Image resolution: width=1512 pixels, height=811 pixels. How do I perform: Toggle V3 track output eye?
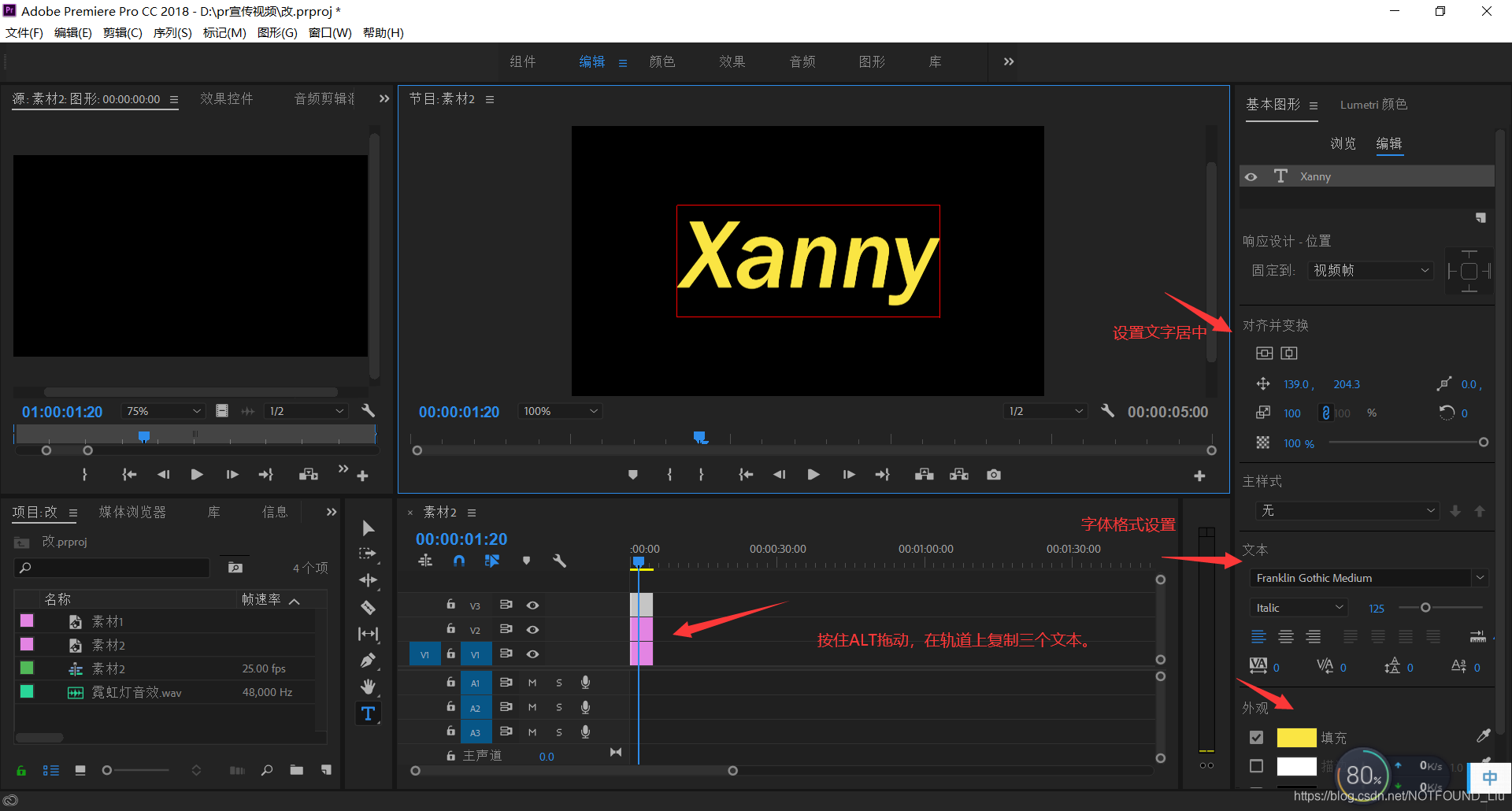coord(532,605)
